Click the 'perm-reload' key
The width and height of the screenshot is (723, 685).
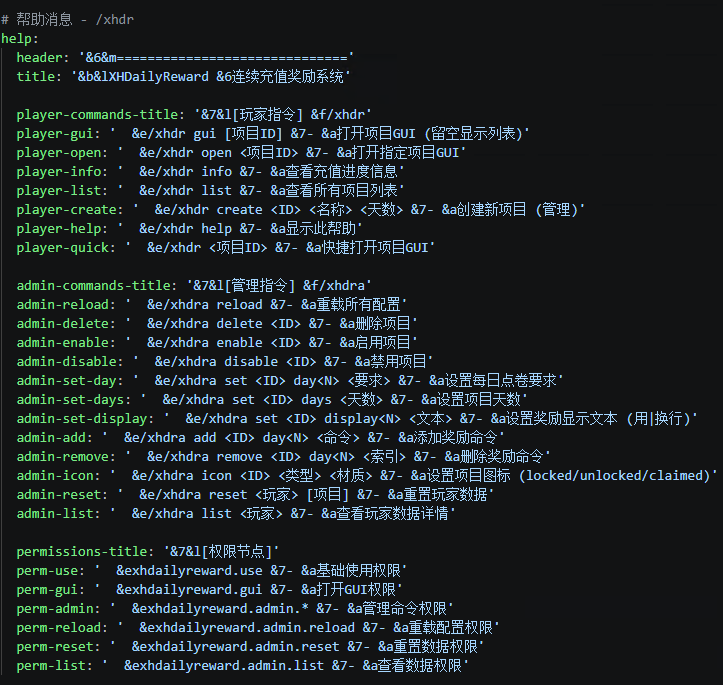[x=59, y=628]
